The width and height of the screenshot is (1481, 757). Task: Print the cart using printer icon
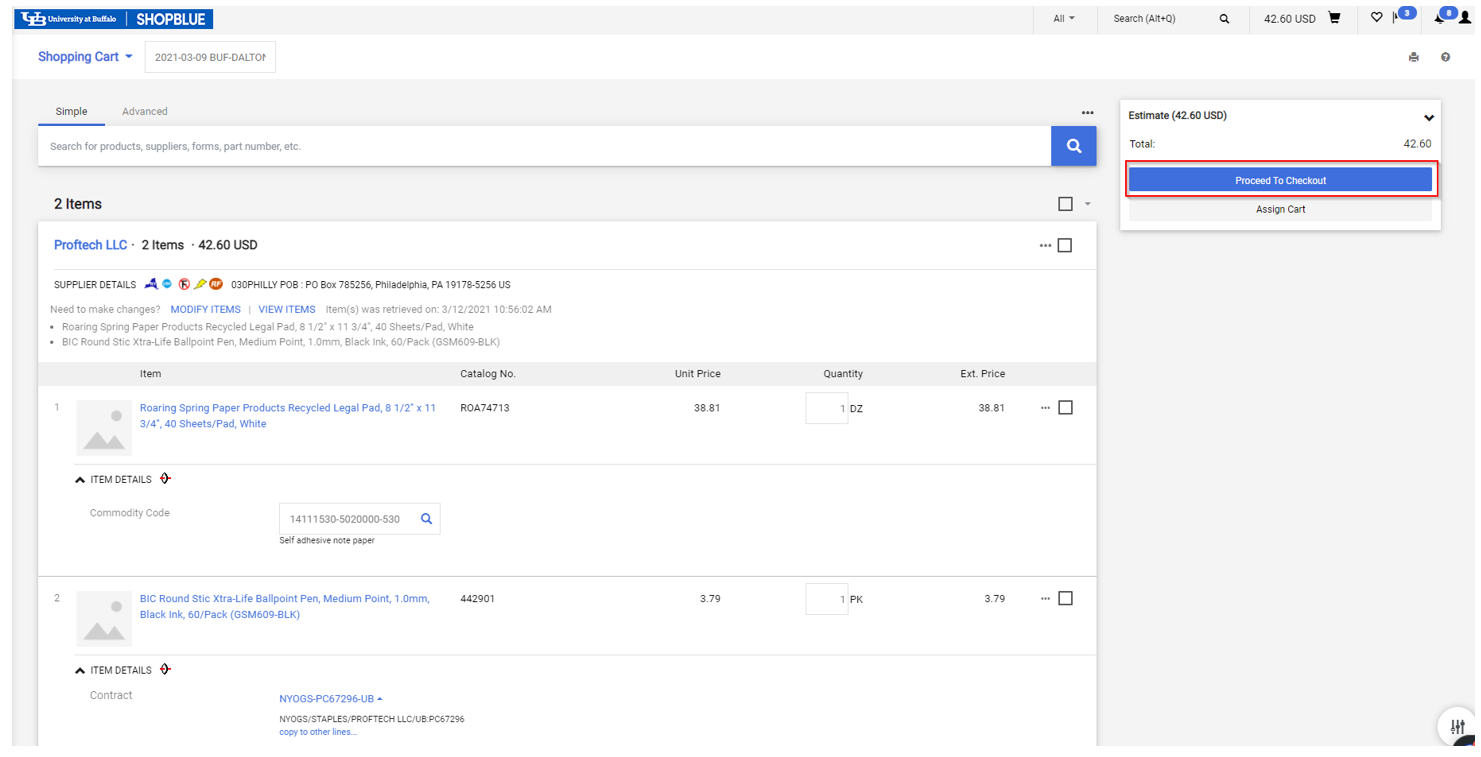[1413, 57]
